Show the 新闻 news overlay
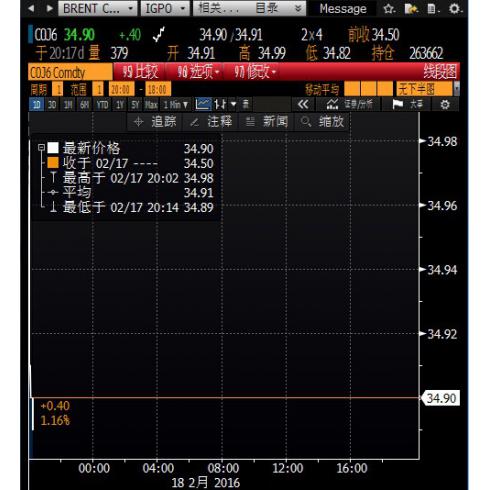The image size is (490, 490). click(x=266, y=122)
